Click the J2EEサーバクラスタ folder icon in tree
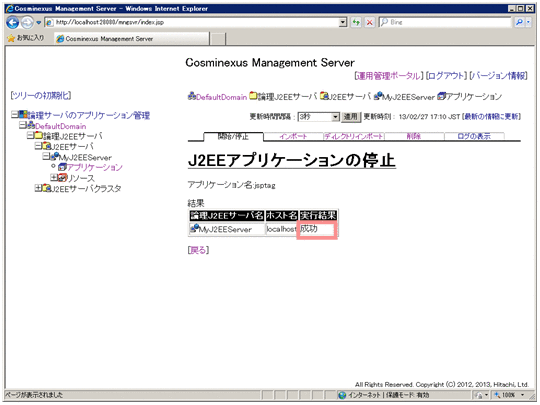This screenshot has width=540, height=405. (x=47, y=188)
